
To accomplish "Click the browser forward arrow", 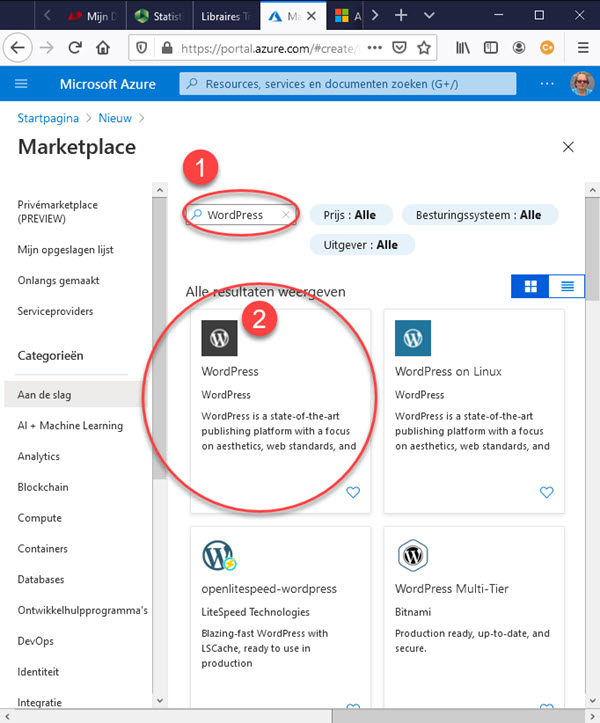I will [x=47, y=47].
